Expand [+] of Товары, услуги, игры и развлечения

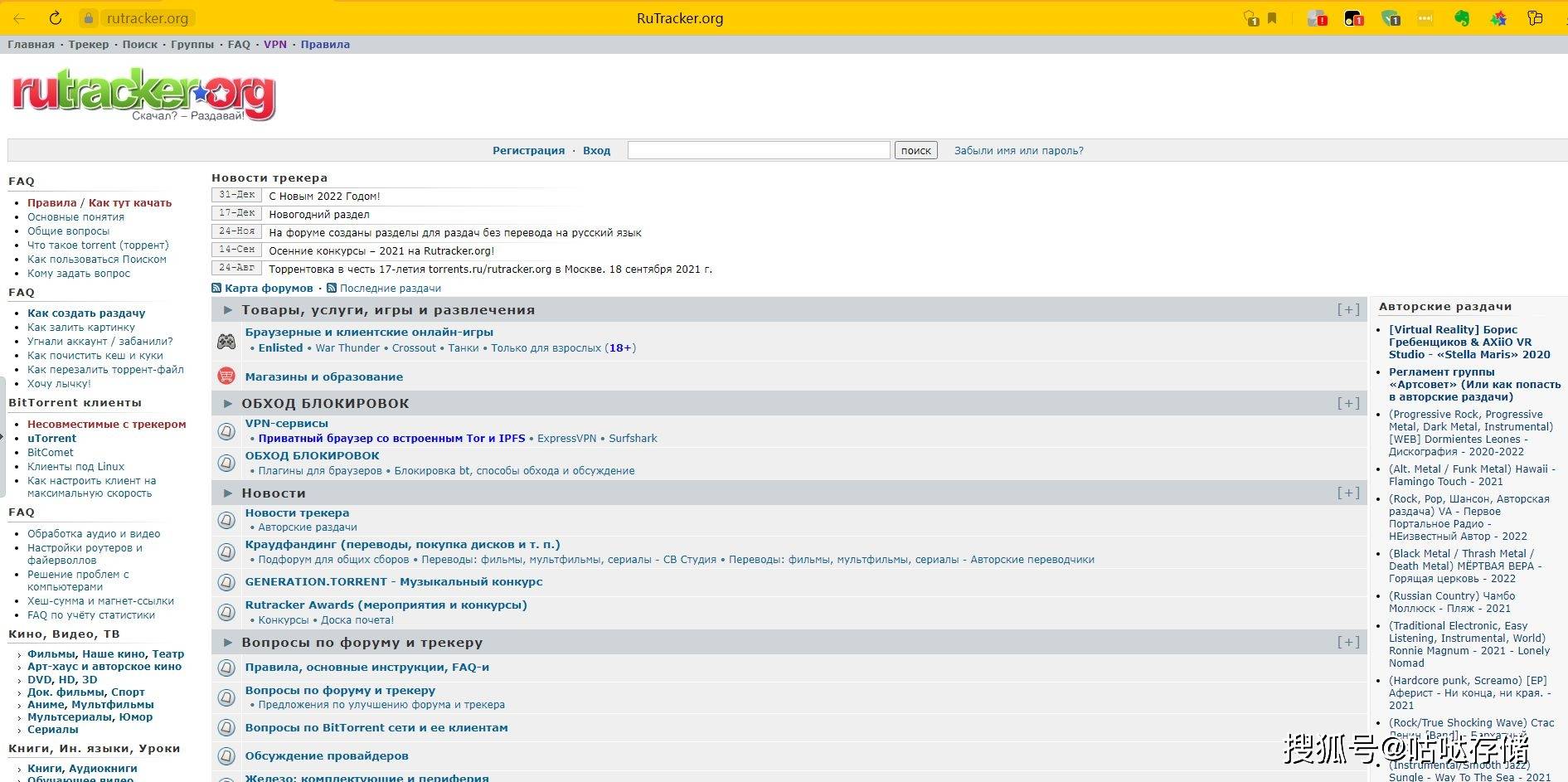point(1348,309)
